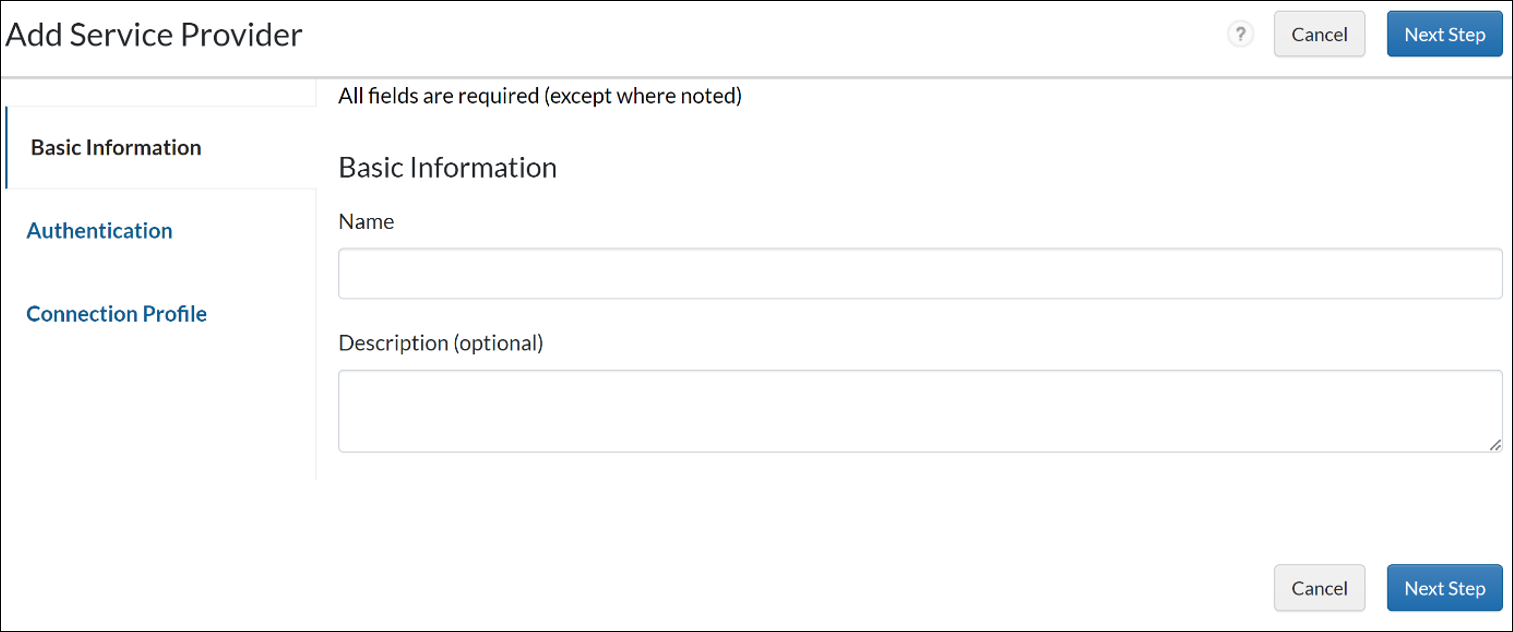1513x632 pixels.
Task: Open the Connection Profile tab
Action: pos(116,314)
